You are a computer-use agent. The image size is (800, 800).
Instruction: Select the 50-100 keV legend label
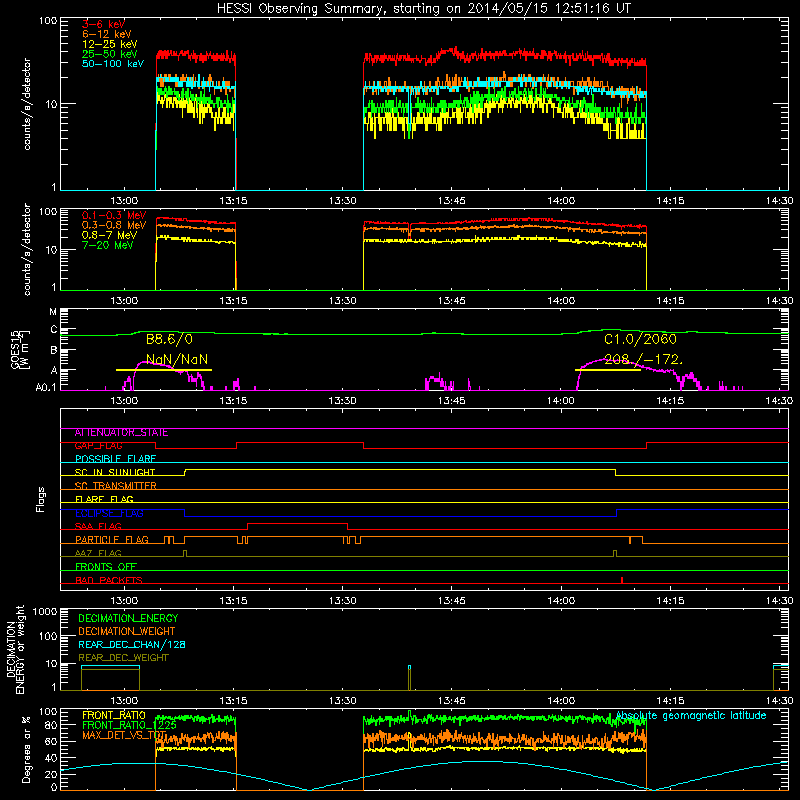113,64
